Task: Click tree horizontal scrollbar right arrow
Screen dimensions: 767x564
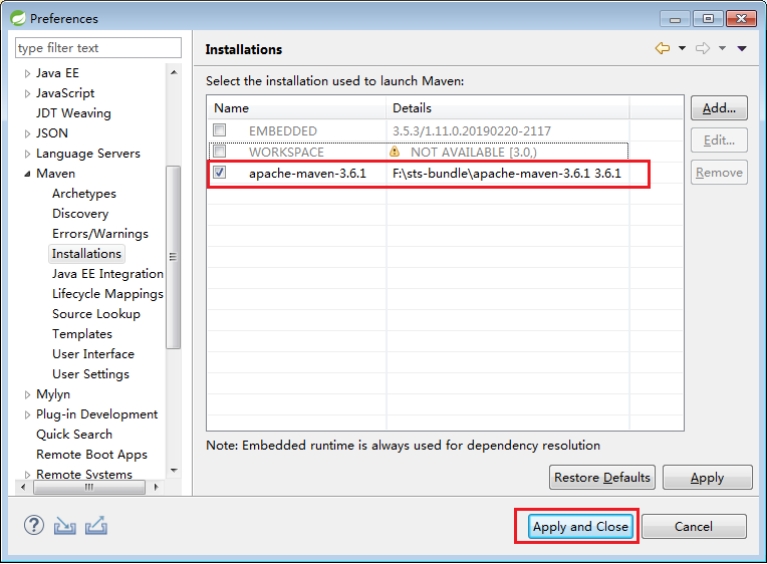Action: pos(156,487)
